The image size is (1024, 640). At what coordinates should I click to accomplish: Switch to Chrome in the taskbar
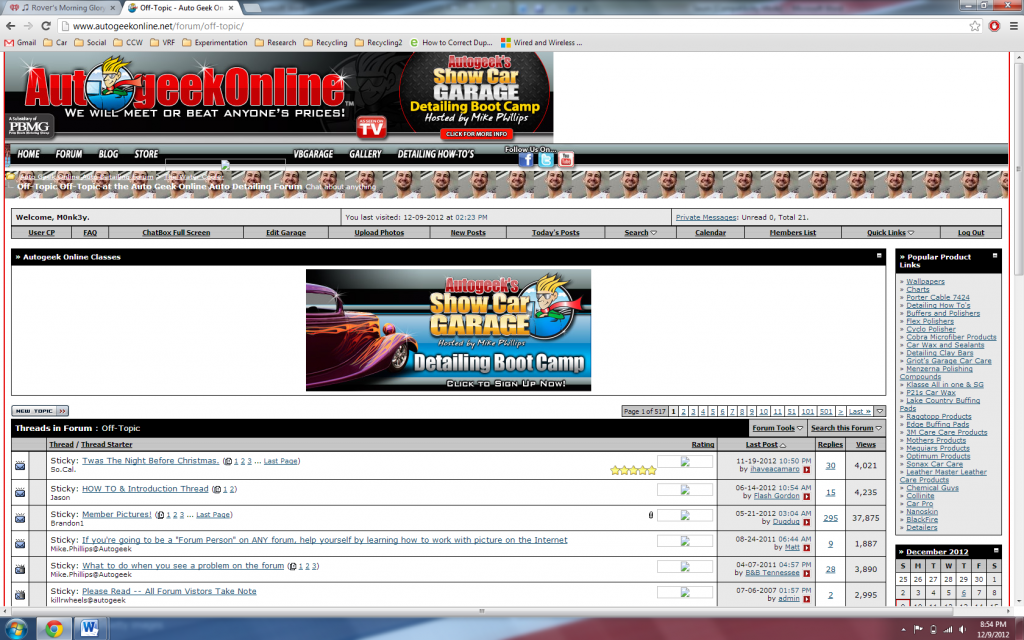pyautogui.click(x=54, y=629)
